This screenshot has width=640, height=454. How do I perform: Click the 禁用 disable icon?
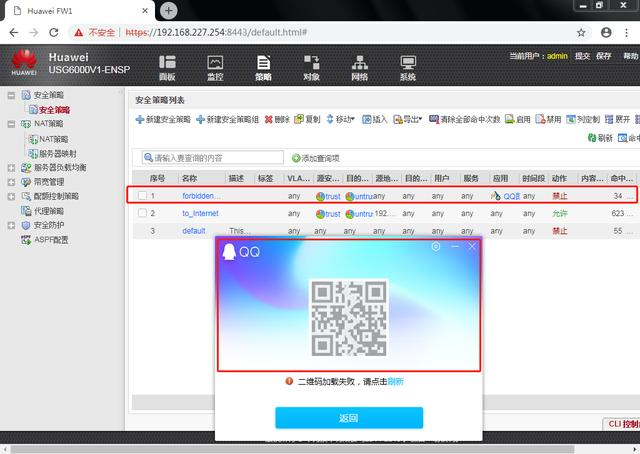(x=540, y=119)
